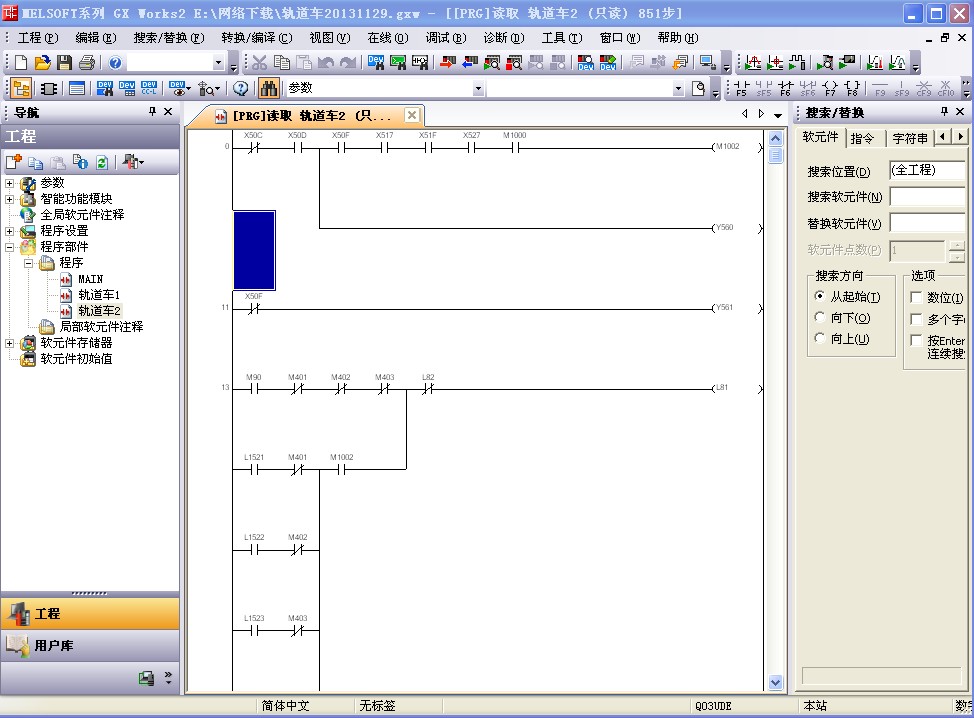
Task: Click the binoculars search icon
Action: click(268, 88)
